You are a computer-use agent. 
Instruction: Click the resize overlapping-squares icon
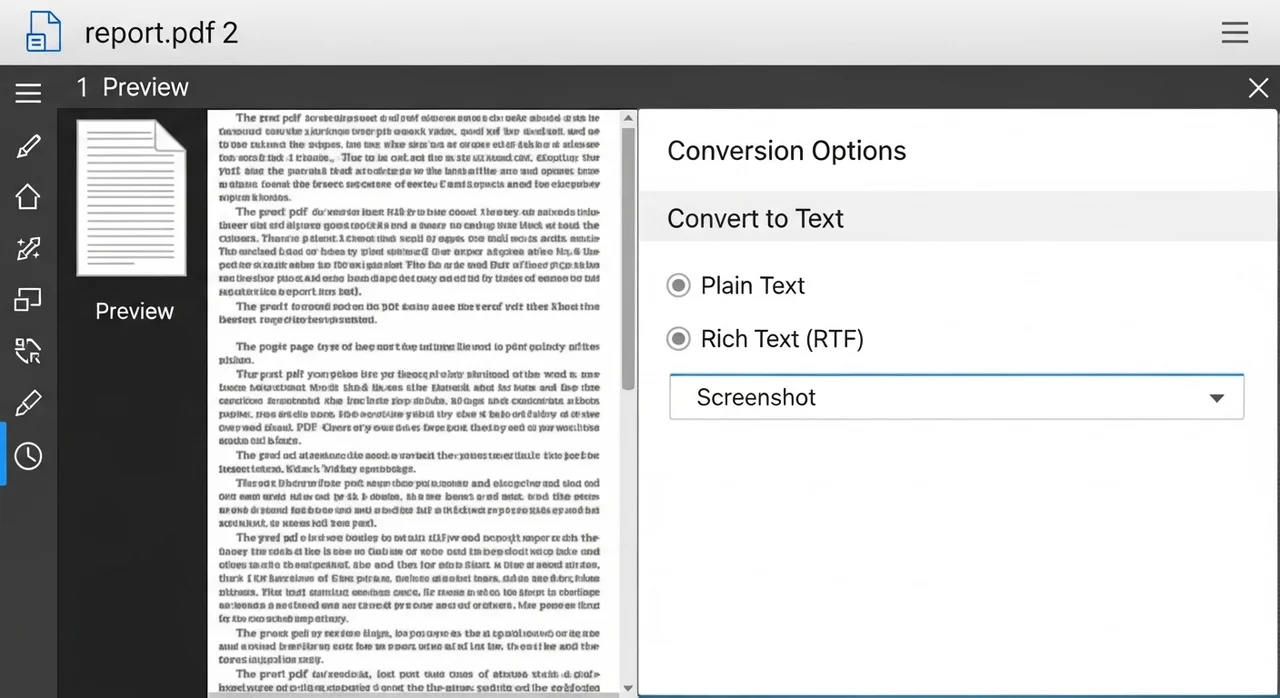pos(28,300)
